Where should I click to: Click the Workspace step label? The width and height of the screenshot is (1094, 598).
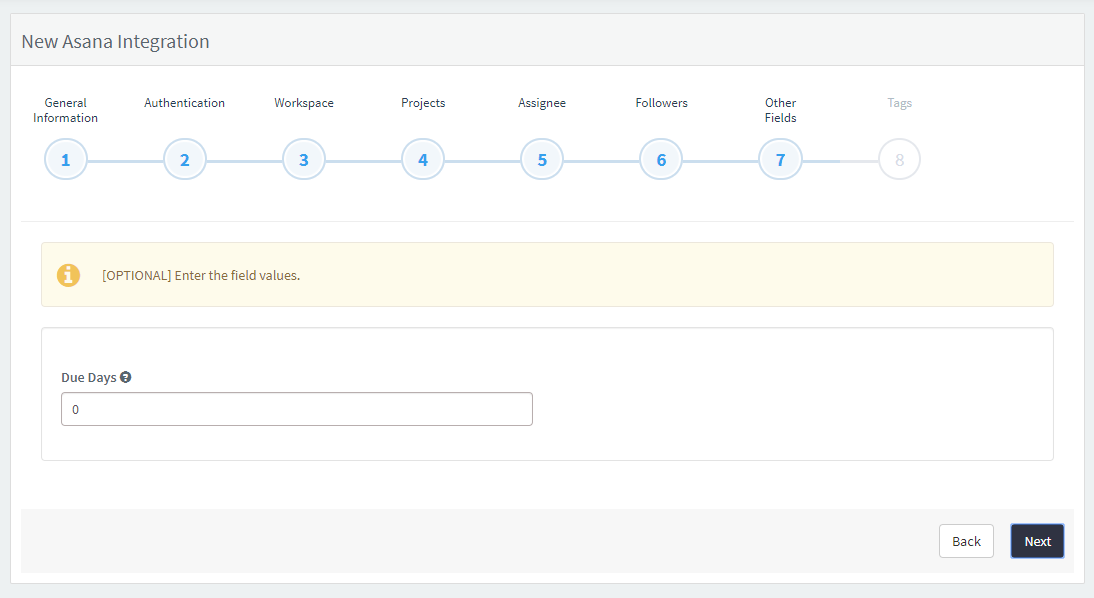pyautogui.click(x=304, y=103)
